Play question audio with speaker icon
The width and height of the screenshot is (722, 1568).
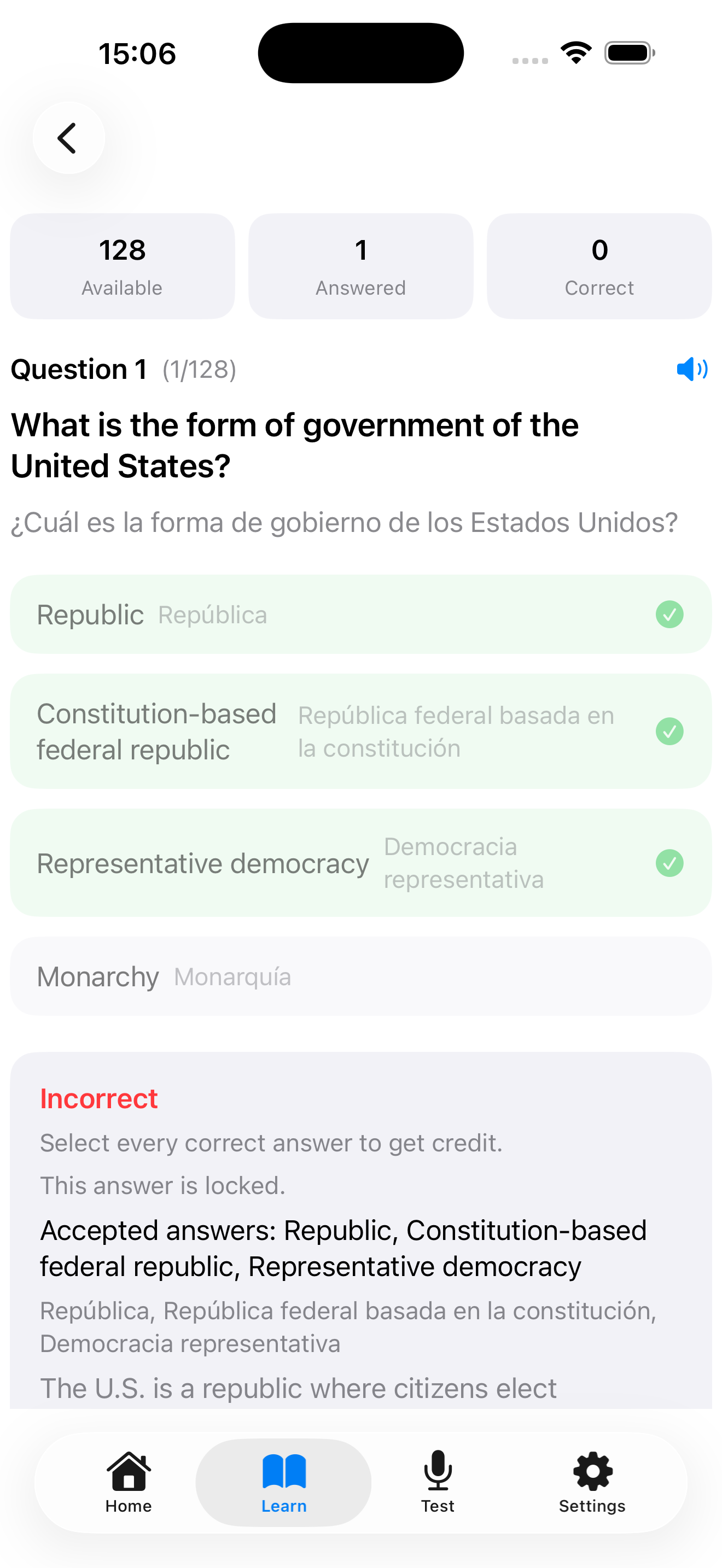tap(691, 369)
